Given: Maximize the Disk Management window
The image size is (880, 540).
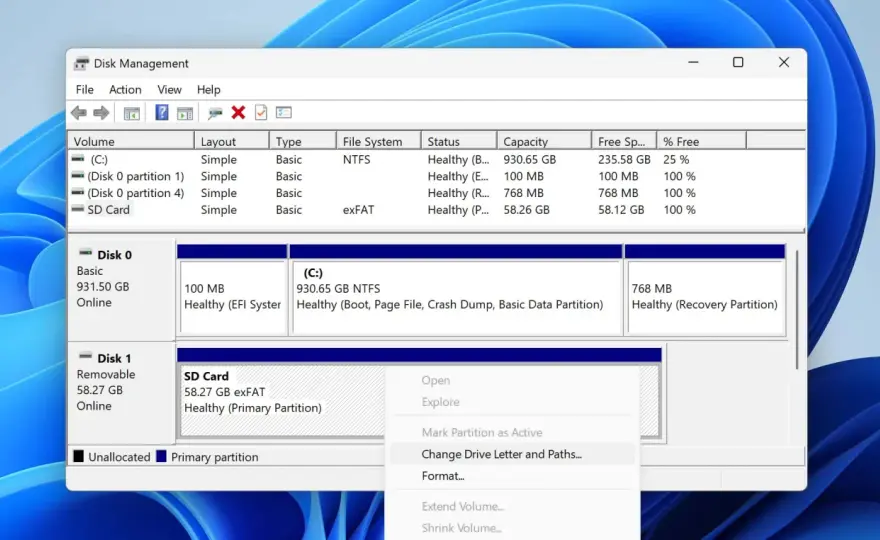Looking at the screenshot, I should (738, 62).
